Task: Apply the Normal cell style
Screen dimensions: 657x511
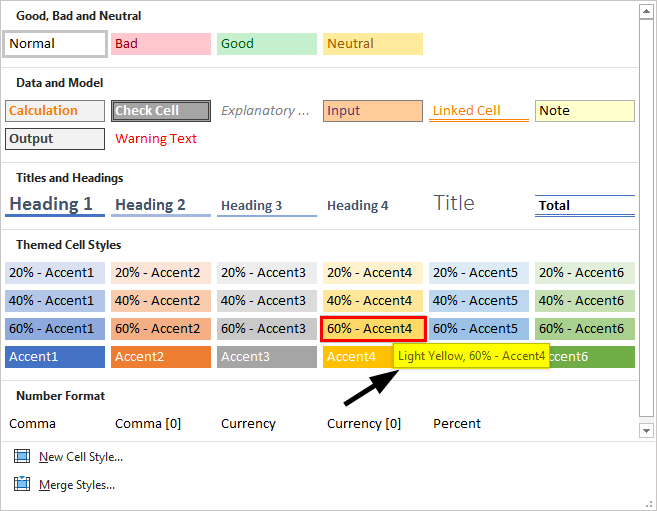Action: (x=55, y=44)
